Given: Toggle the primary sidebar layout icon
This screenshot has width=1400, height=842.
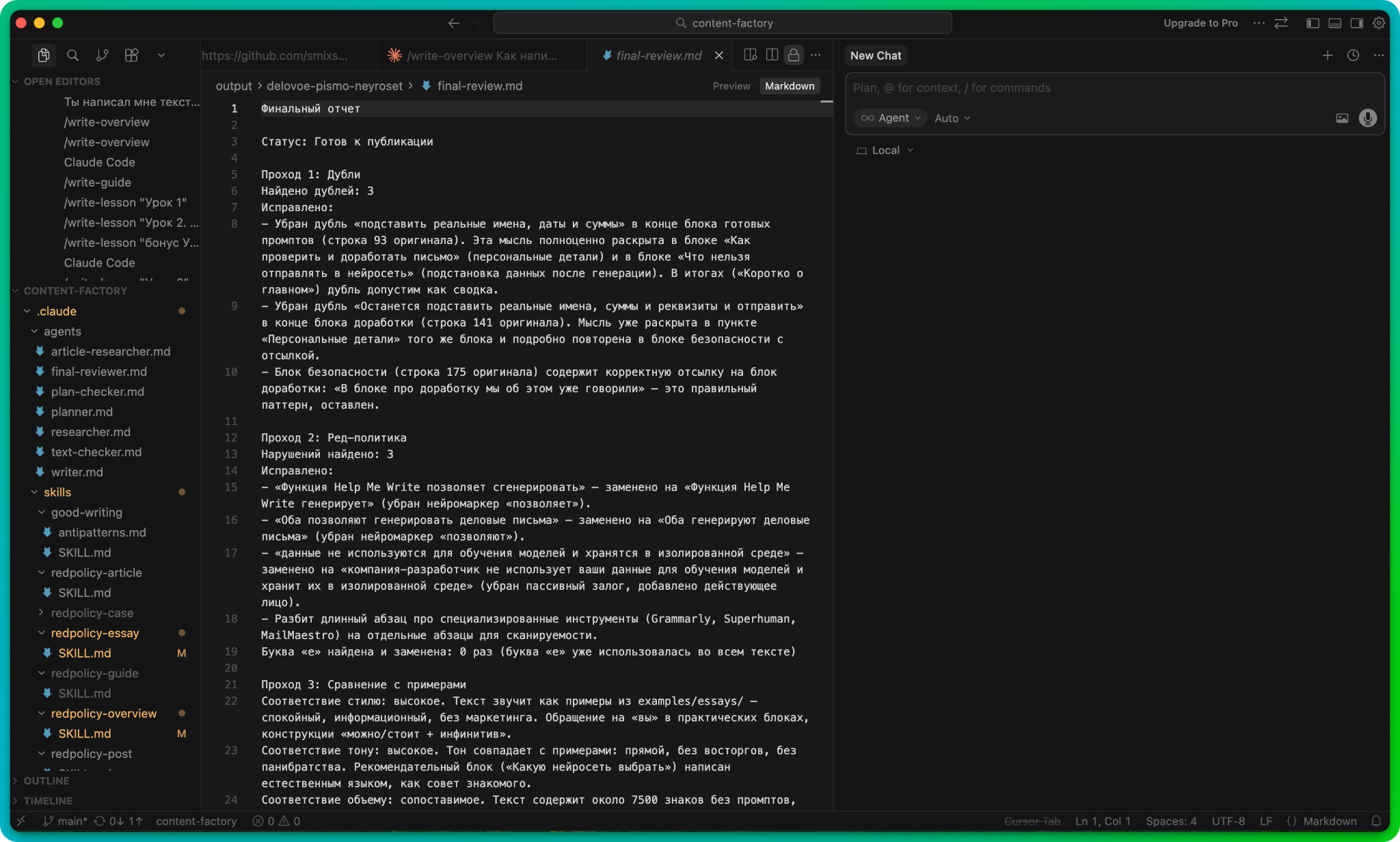Looking at the screenshot, I should [x=1312, y=23].
